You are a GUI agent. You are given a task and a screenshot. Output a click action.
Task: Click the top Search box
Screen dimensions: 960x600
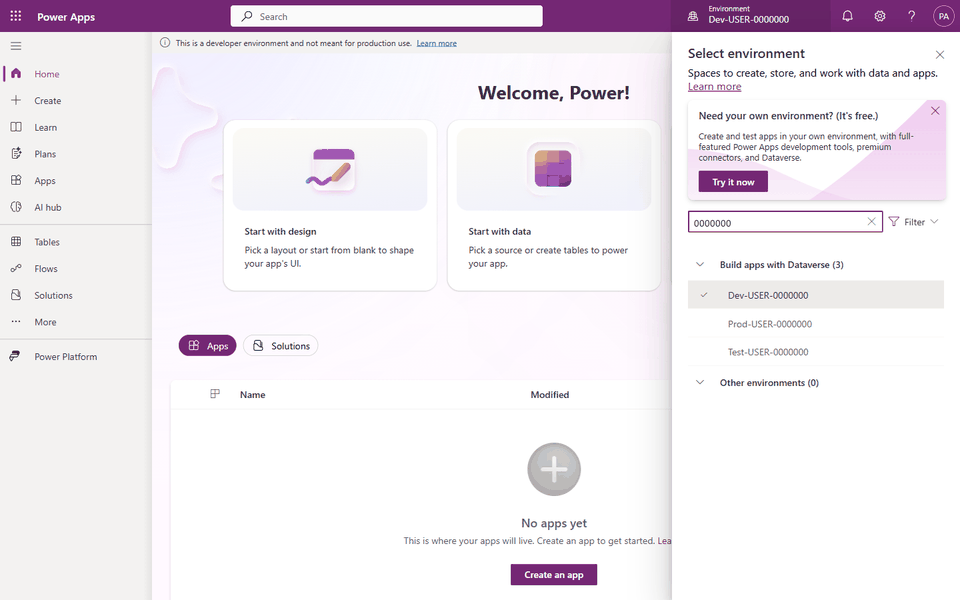coord(386,16)
